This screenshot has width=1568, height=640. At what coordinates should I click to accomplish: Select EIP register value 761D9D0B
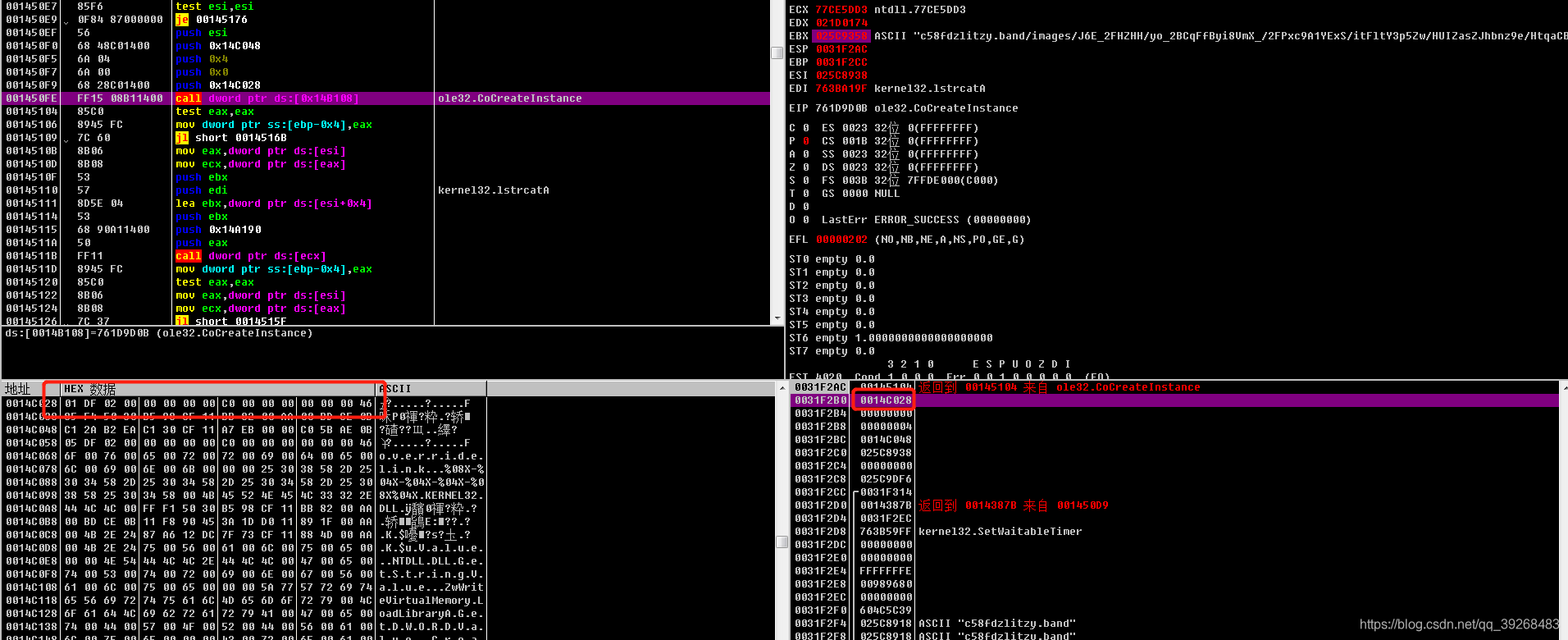[841, 108]
